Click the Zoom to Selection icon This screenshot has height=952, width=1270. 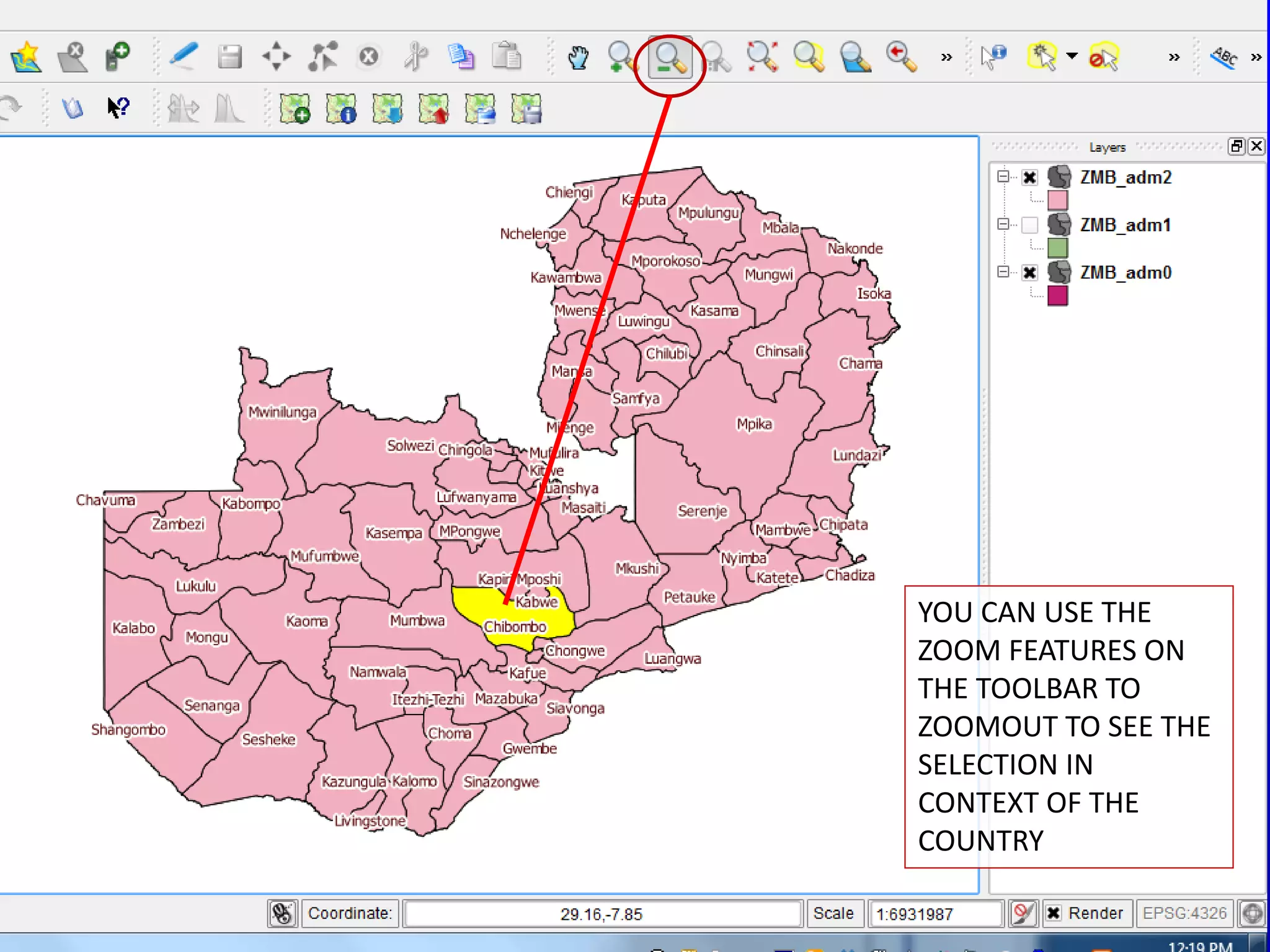coord(809,57)
